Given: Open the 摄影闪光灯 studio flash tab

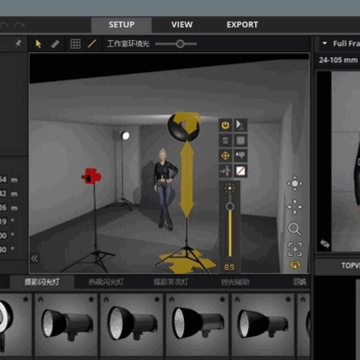Looking at the screenshot, I should tap(42, 282).
